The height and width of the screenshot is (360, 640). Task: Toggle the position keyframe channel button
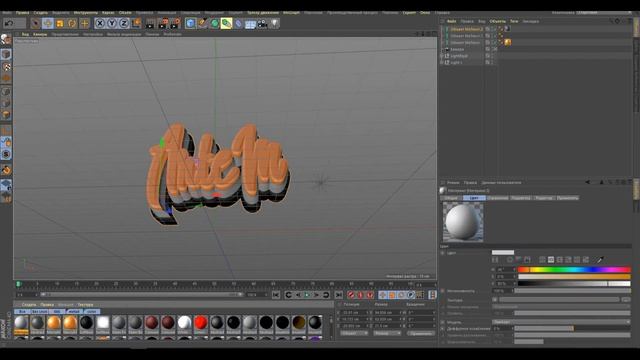coord(382,295)
